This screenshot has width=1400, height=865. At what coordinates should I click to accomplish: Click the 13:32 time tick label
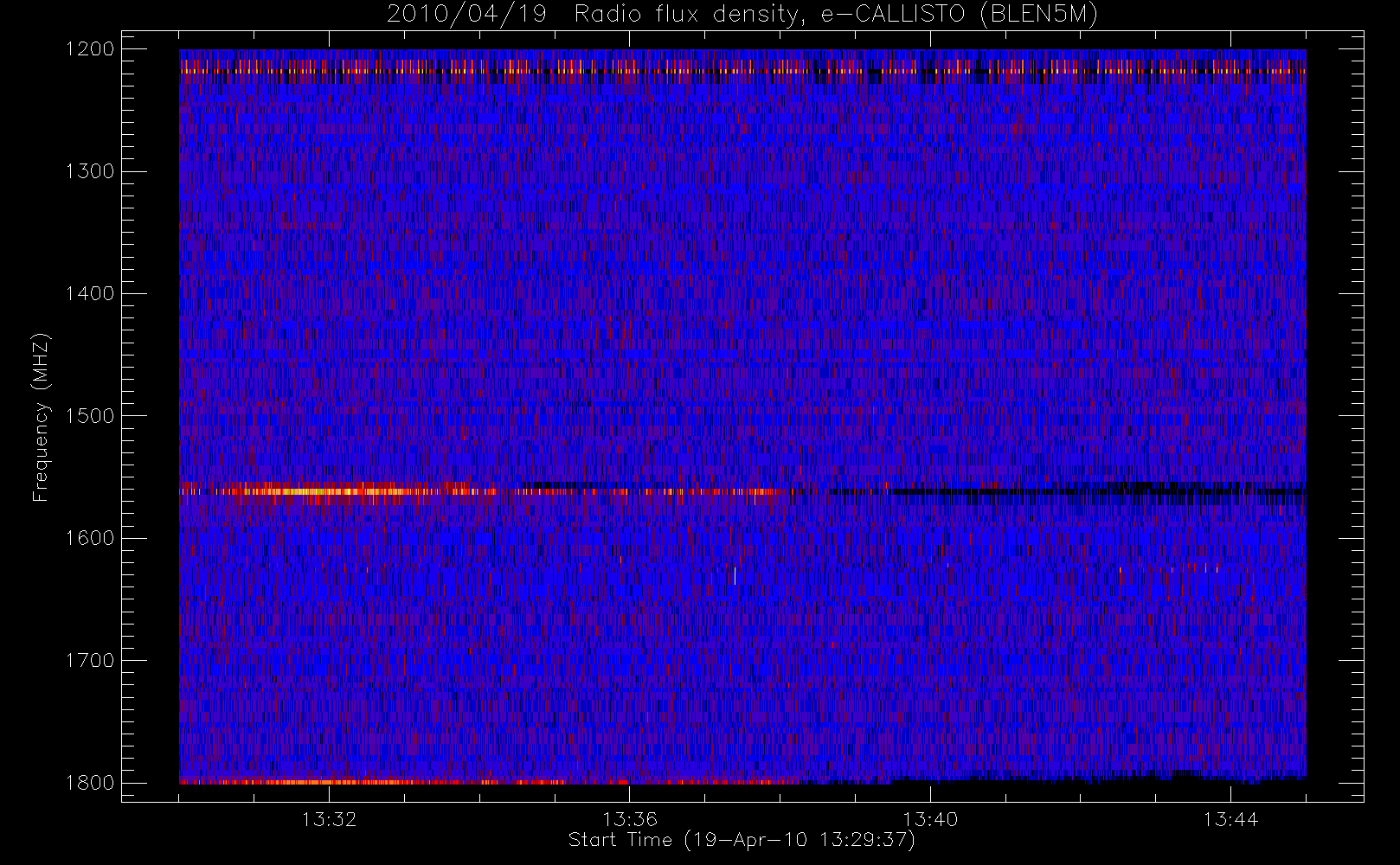tap(329, 819)
